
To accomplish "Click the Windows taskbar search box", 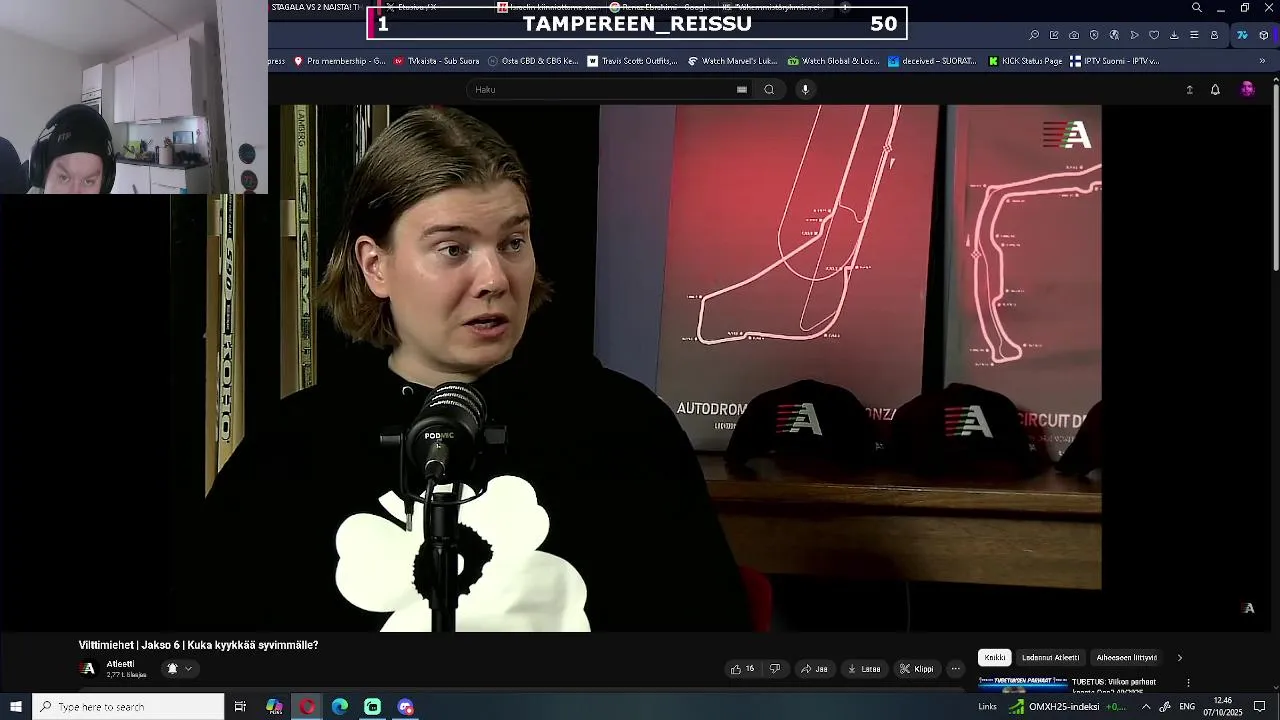I will point(128,707).
